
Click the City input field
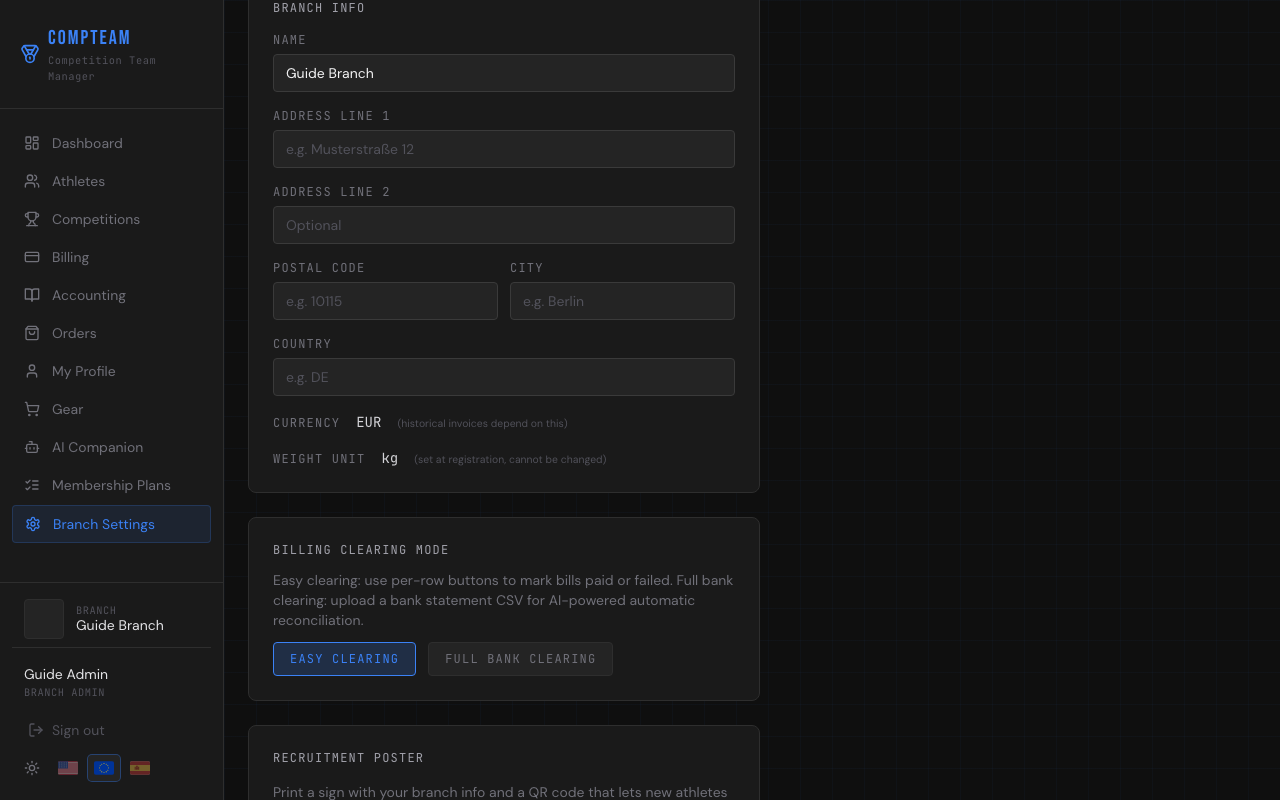tap(622, 301)
